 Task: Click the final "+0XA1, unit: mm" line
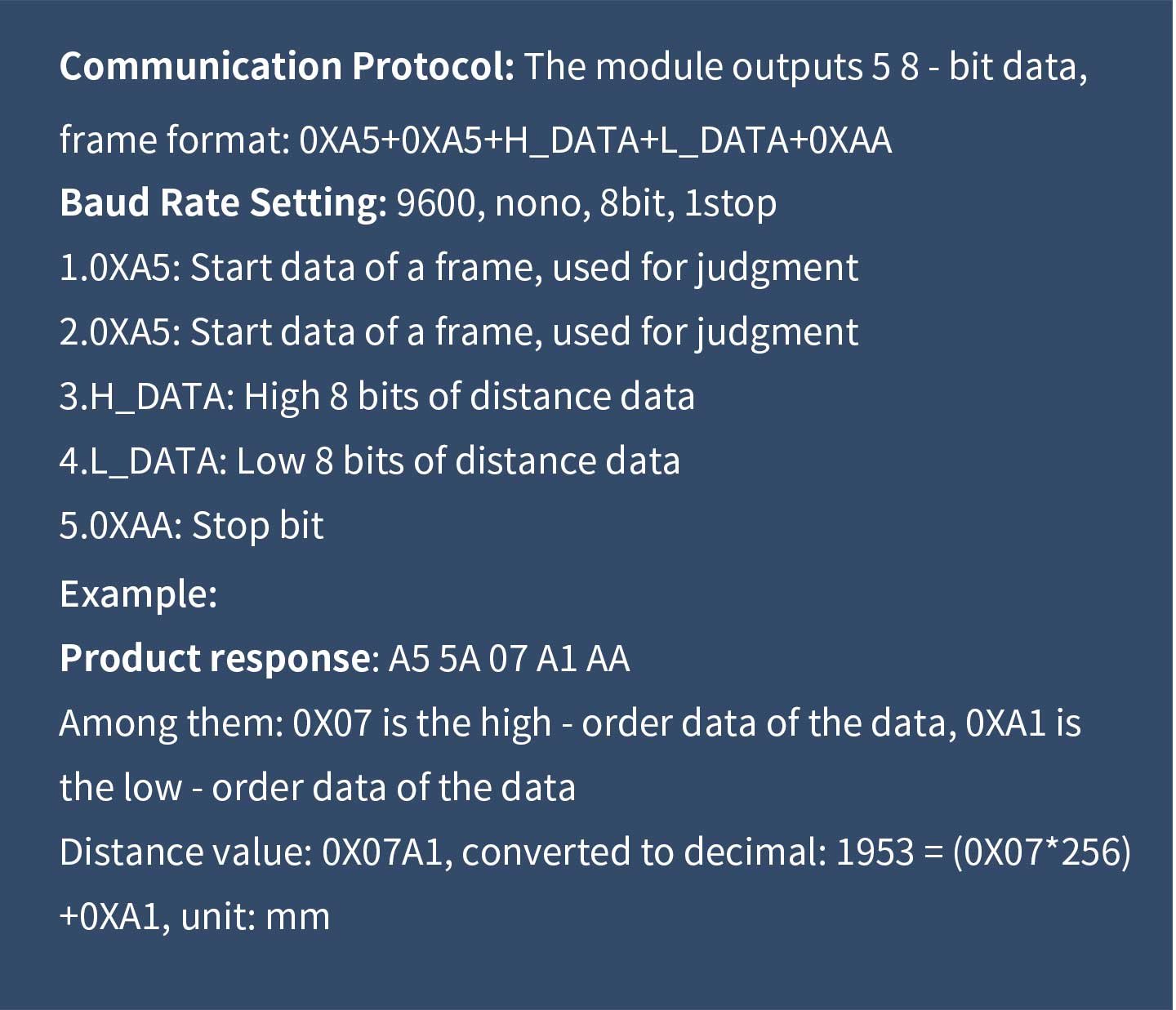pyautogui.click(x=194, y=917)
